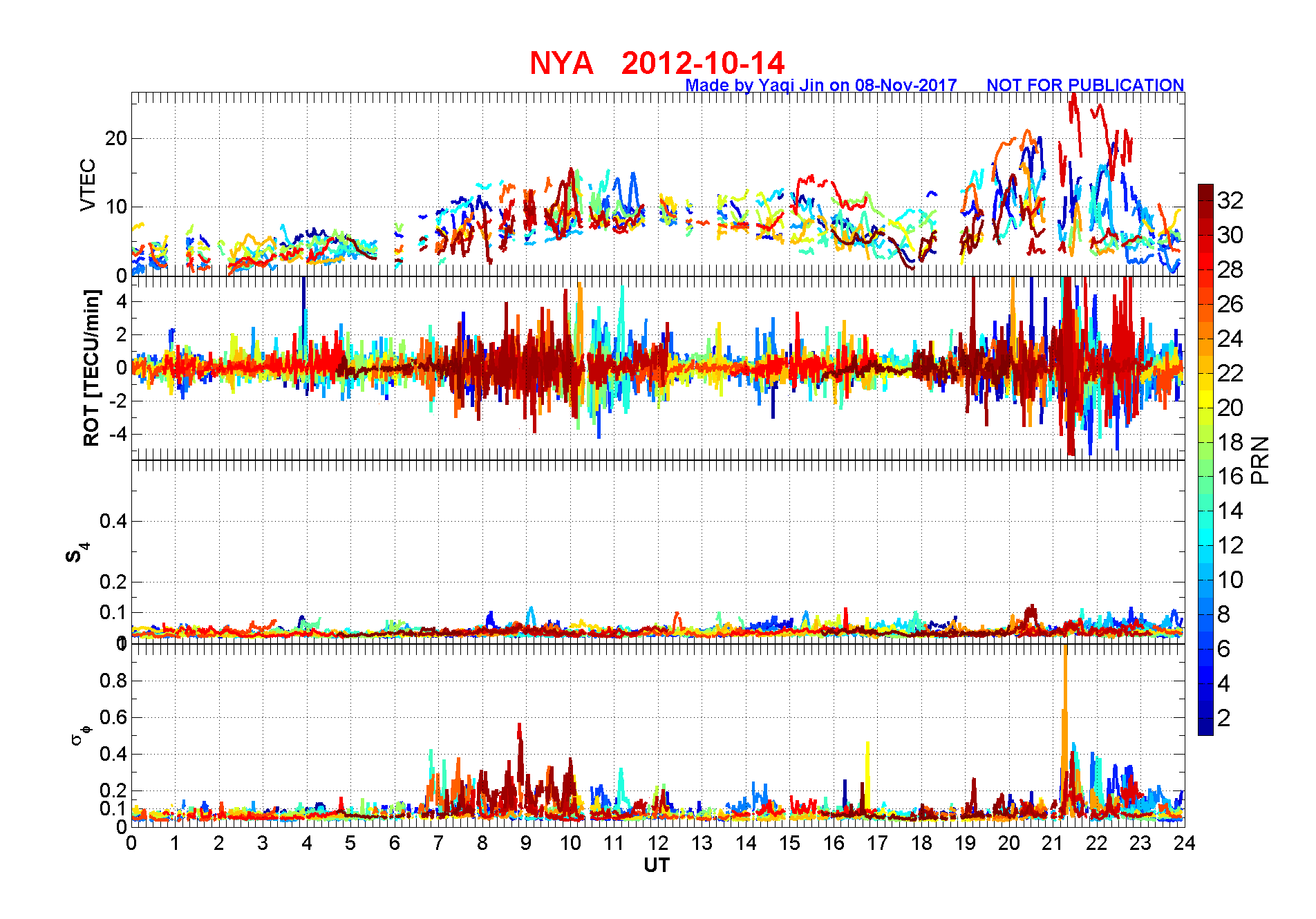The height and width of the screenshot is (919, 1316).
Task: Click the sigma phi axis label
Action: tap(81, 734)
